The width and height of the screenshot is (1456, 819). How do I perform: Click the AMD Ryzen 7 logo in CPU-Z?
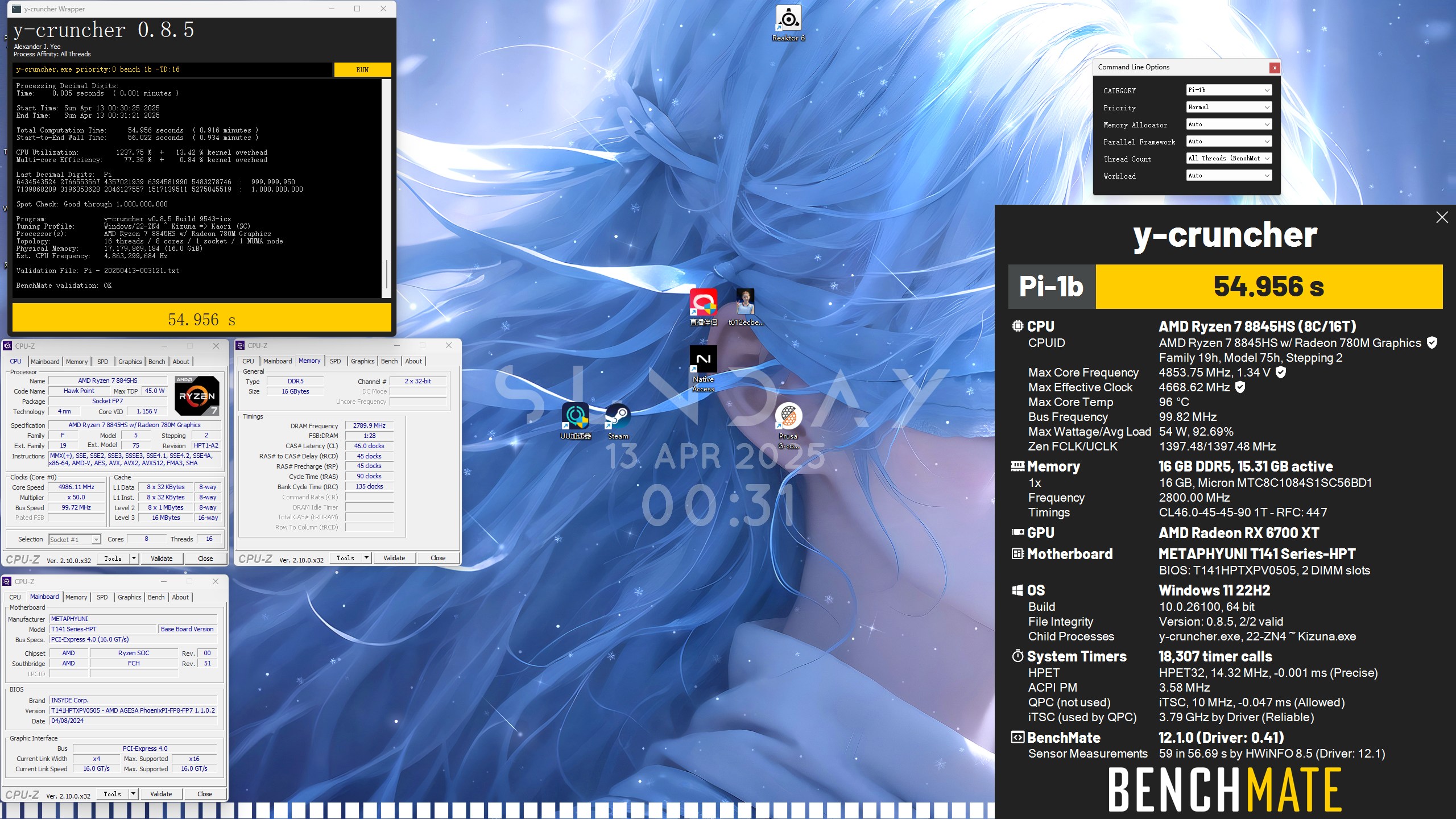[196, 395]
